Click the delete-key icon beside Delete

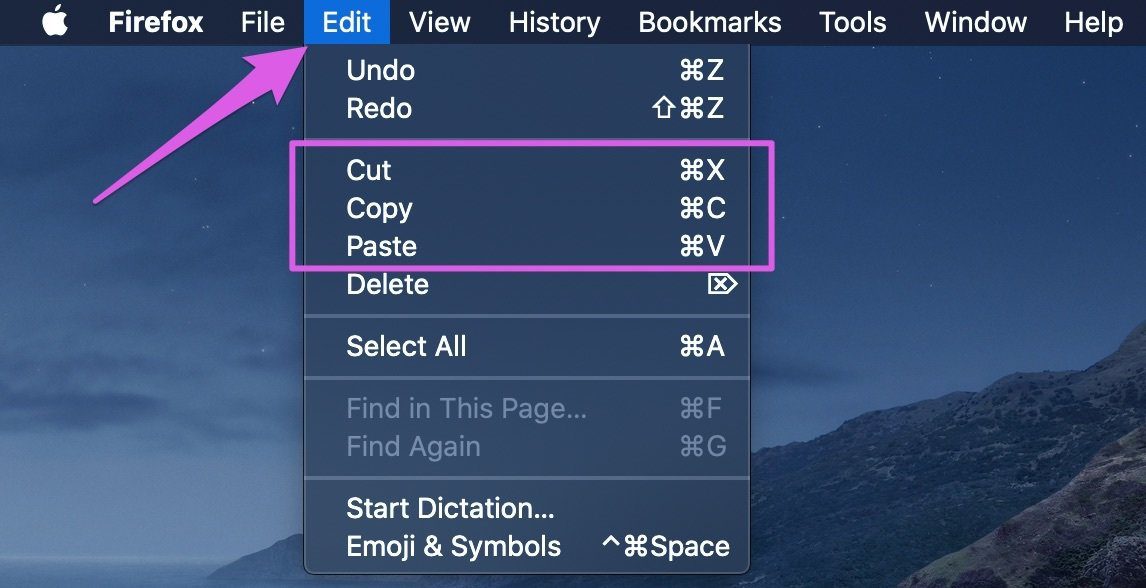(722, 284)
